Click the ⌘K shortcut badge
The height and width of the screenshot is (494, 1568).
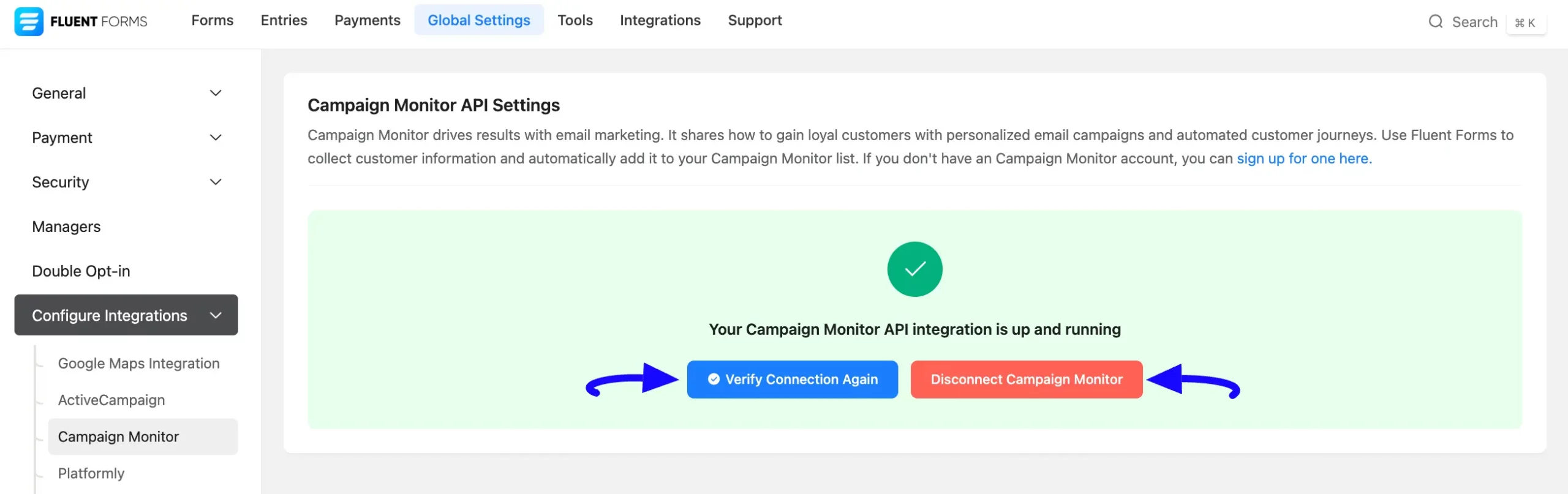[x=1525, y=23]
